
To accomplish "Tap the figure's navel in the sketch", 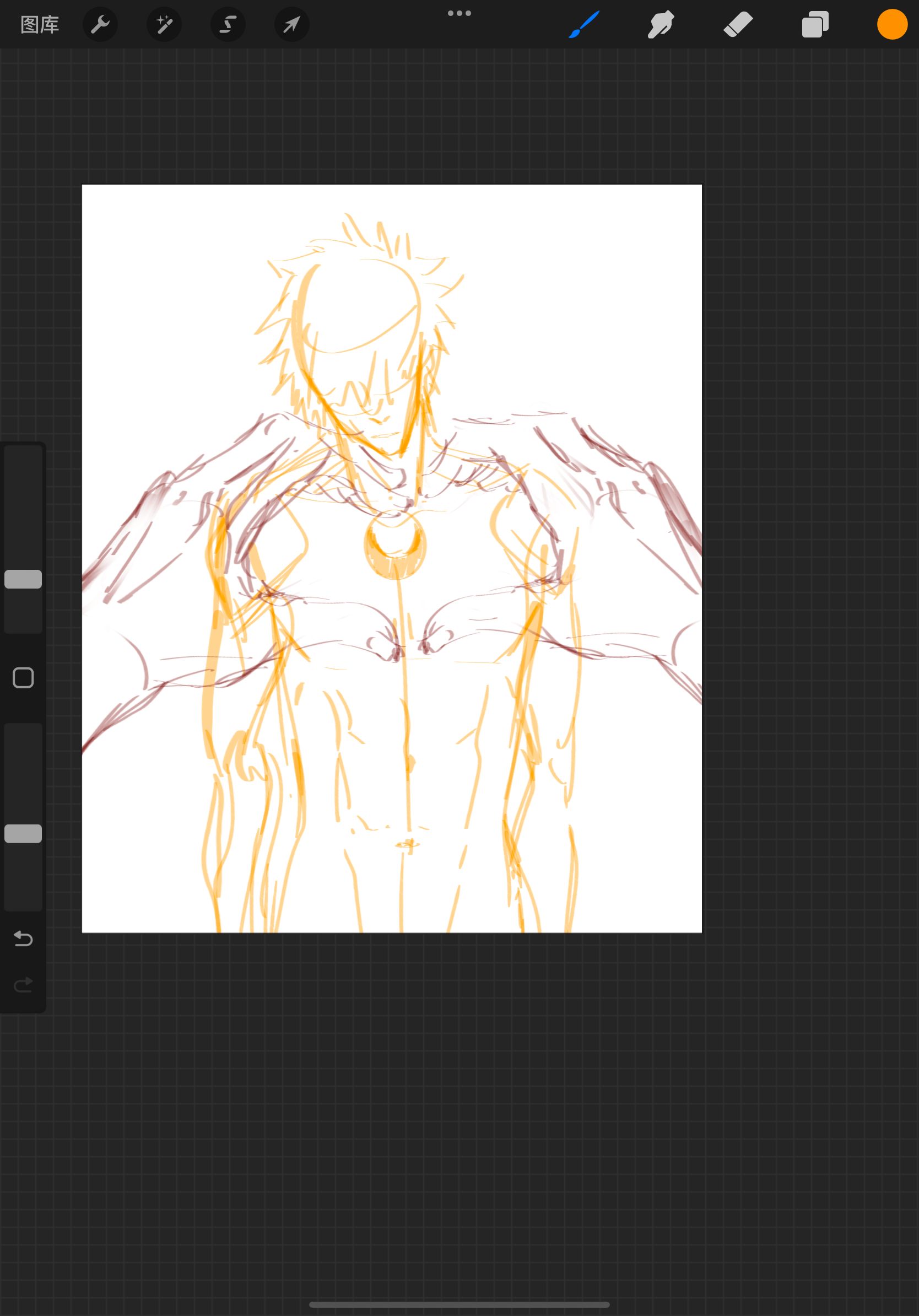I will 407,844.
